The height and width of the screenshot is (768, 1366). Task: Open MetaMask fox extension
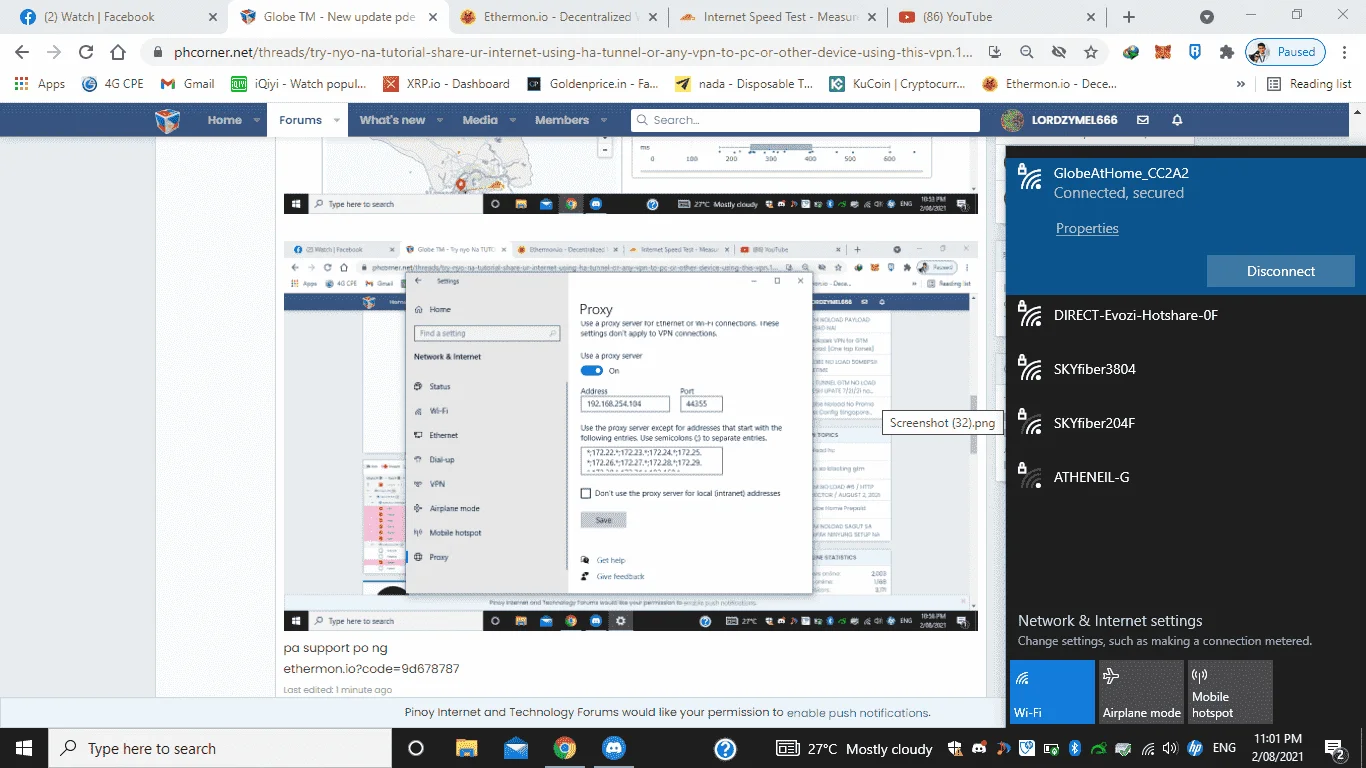click(x=1162, y=52)
